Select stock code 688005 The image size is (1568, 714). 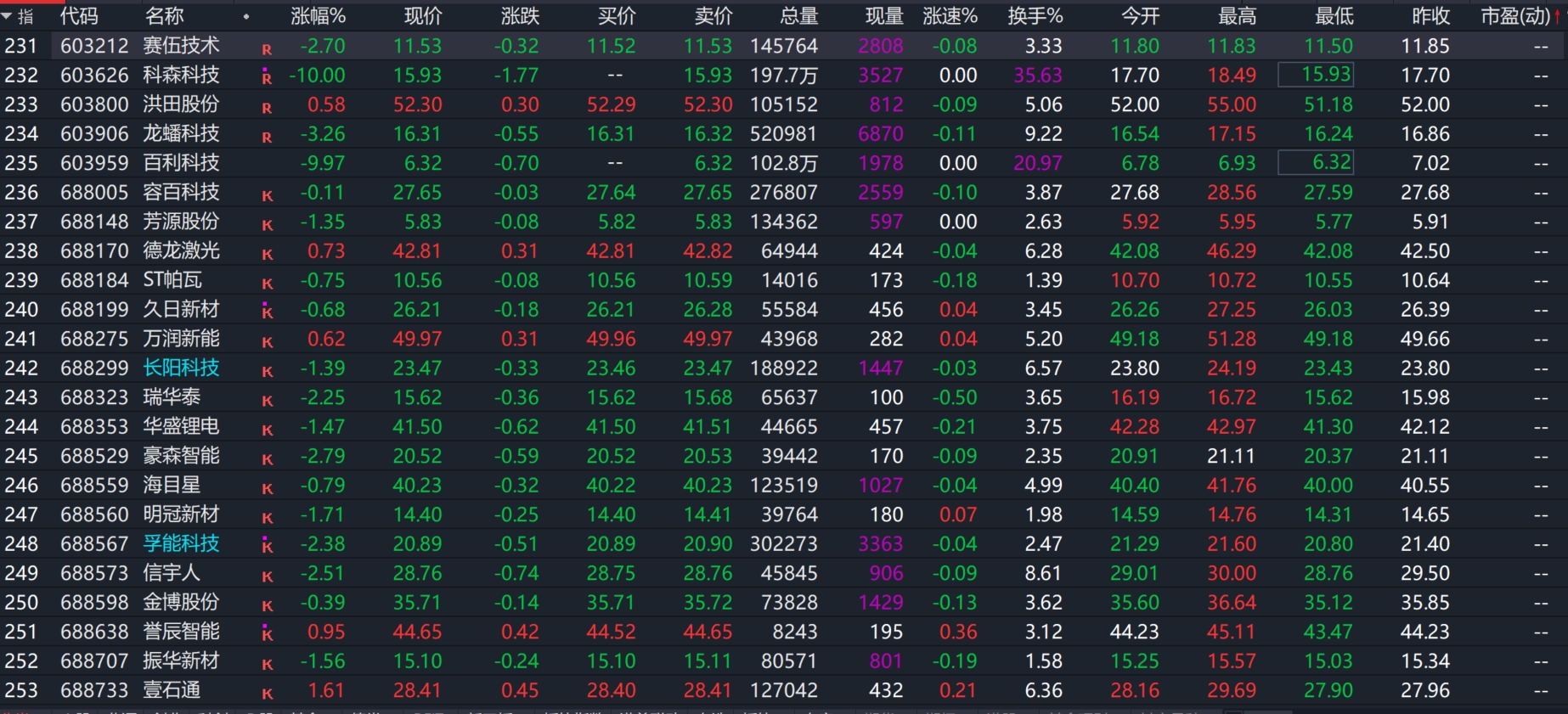[x=94, y=193]
